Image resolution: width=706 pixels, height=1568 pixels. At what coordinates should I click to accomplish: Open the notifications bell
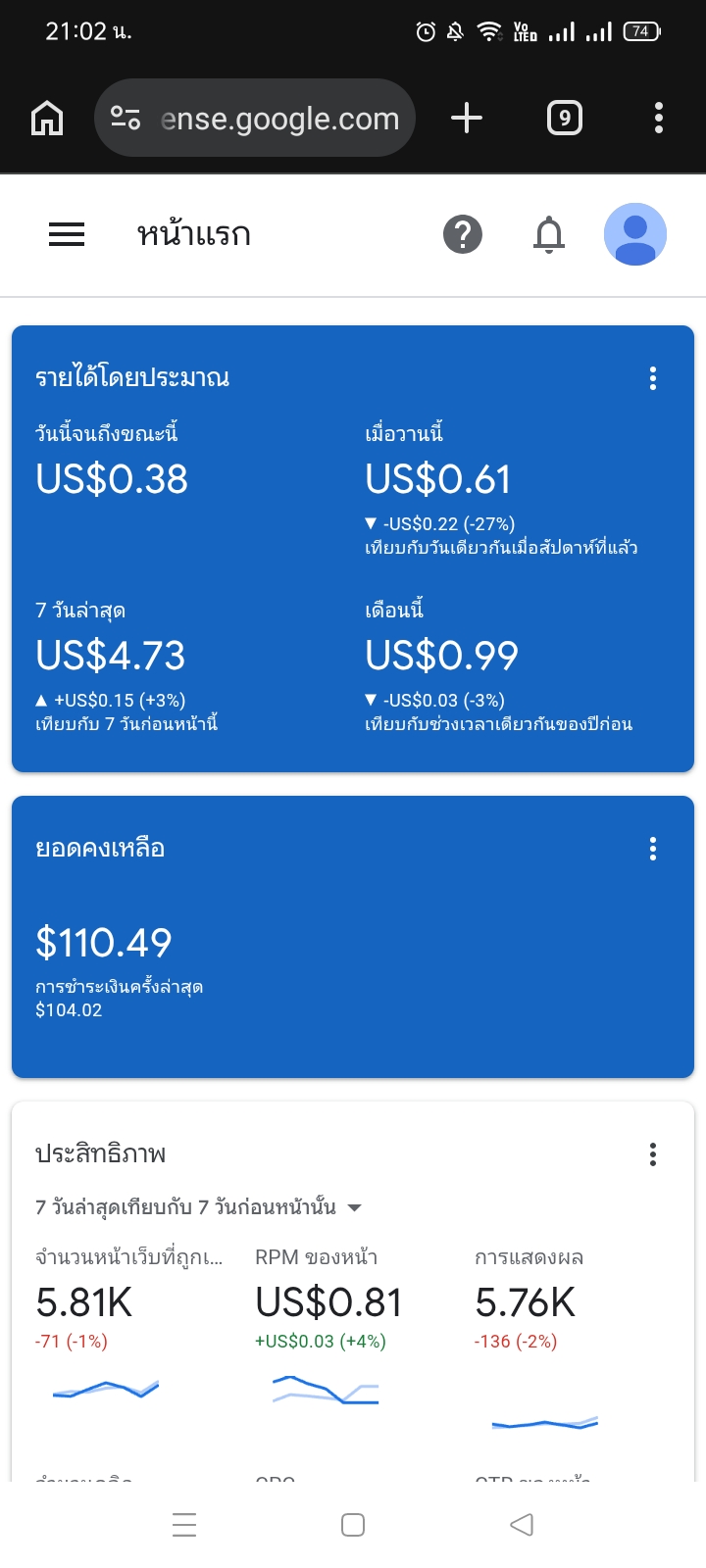[x=549, y=235]
